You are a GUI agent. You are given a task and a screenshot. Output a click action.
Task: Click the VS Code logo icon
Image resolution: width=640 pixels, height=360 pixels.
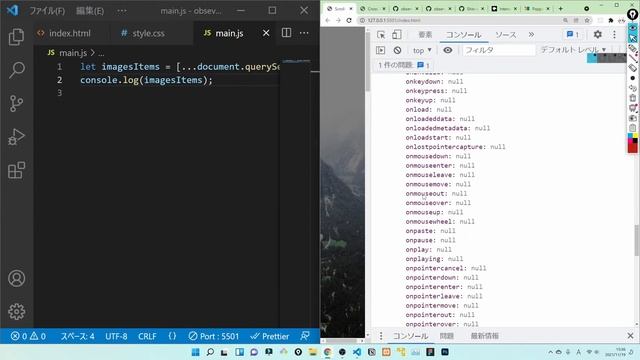tap(13, 10)
